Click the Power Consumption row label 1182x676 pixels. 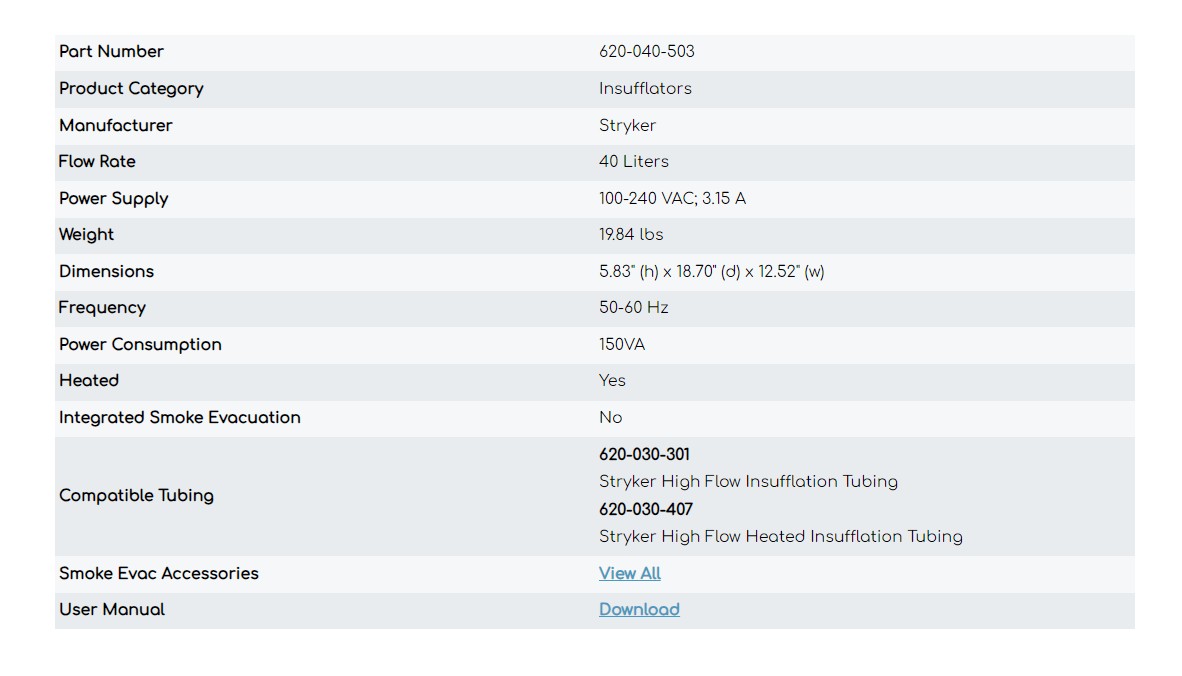click(x=140, y=345)
